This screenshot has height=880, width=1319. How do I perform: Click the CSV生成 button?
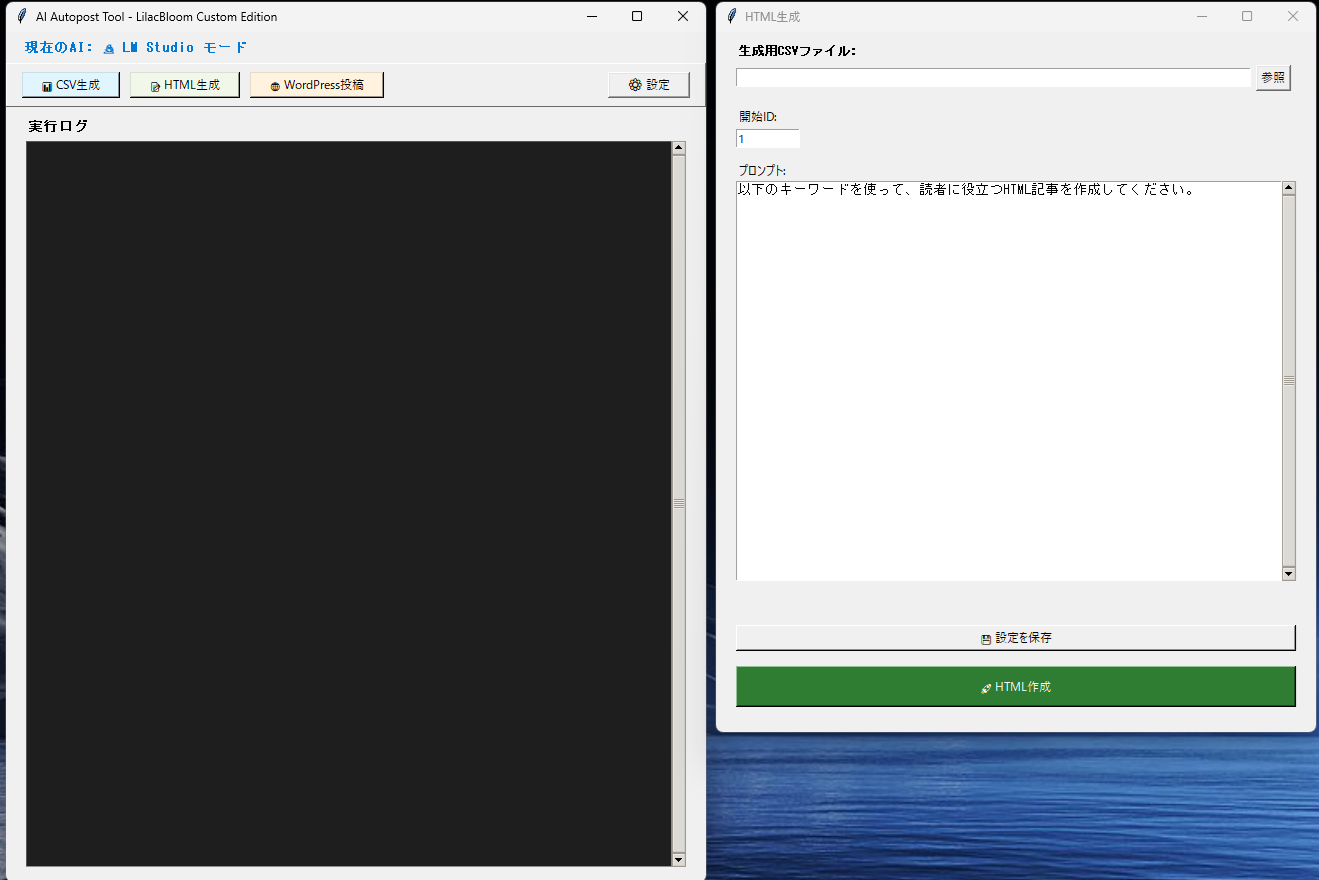[x=71, y=85]
